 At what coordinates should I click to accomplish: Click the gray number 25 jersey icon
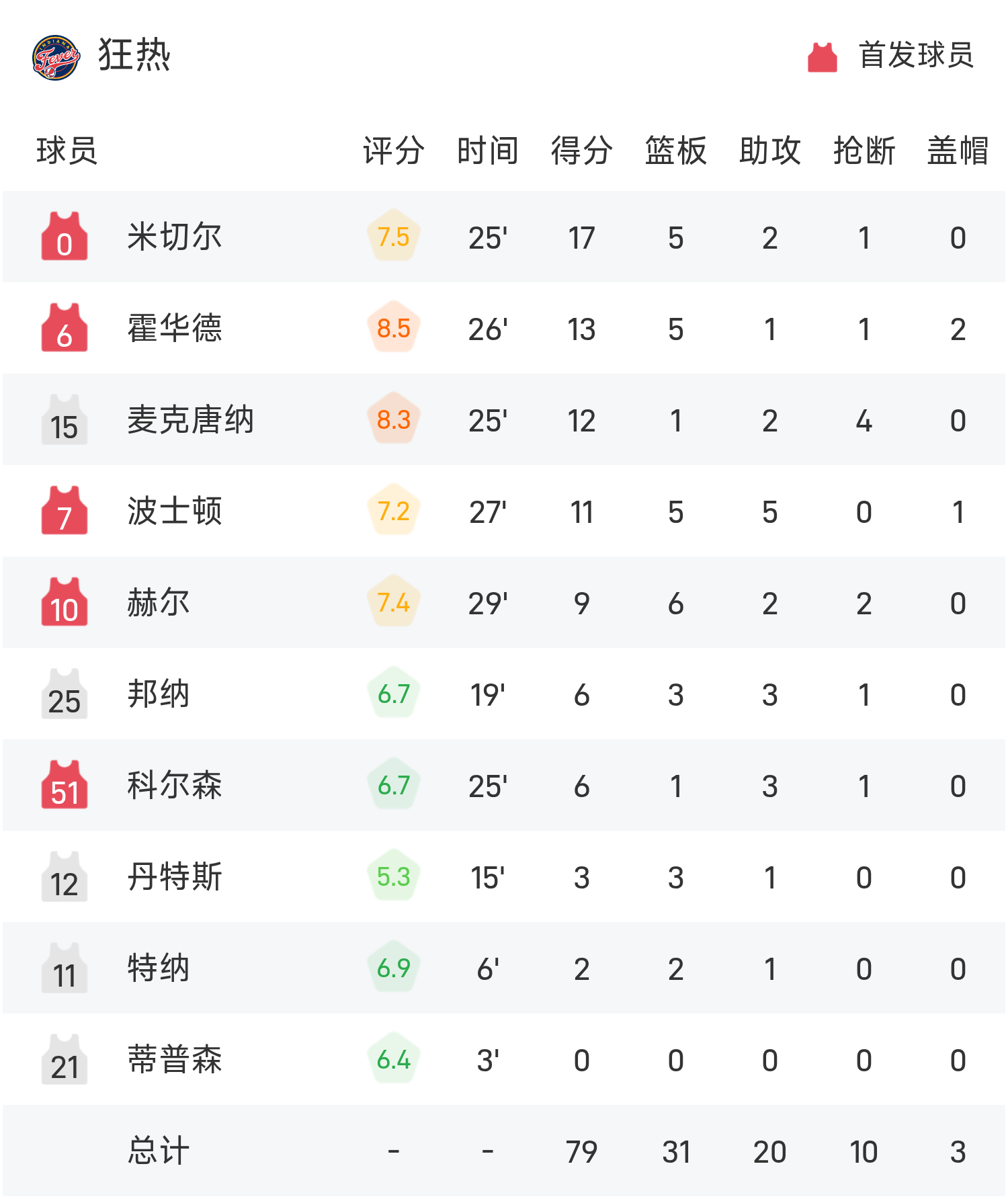click(x=65, y=694)
